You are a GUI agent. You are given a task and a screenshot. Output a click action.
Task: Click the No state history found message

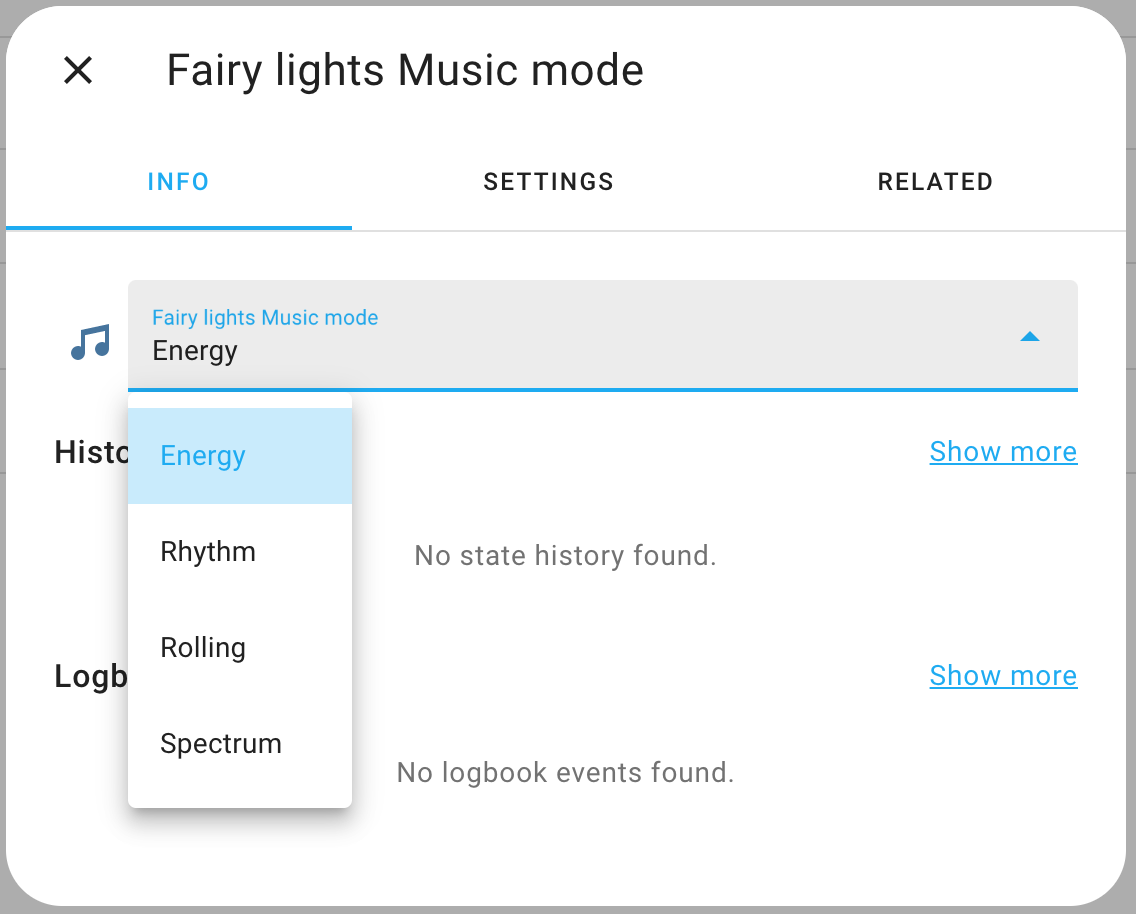pyautogui.click(x=565, y=555)
